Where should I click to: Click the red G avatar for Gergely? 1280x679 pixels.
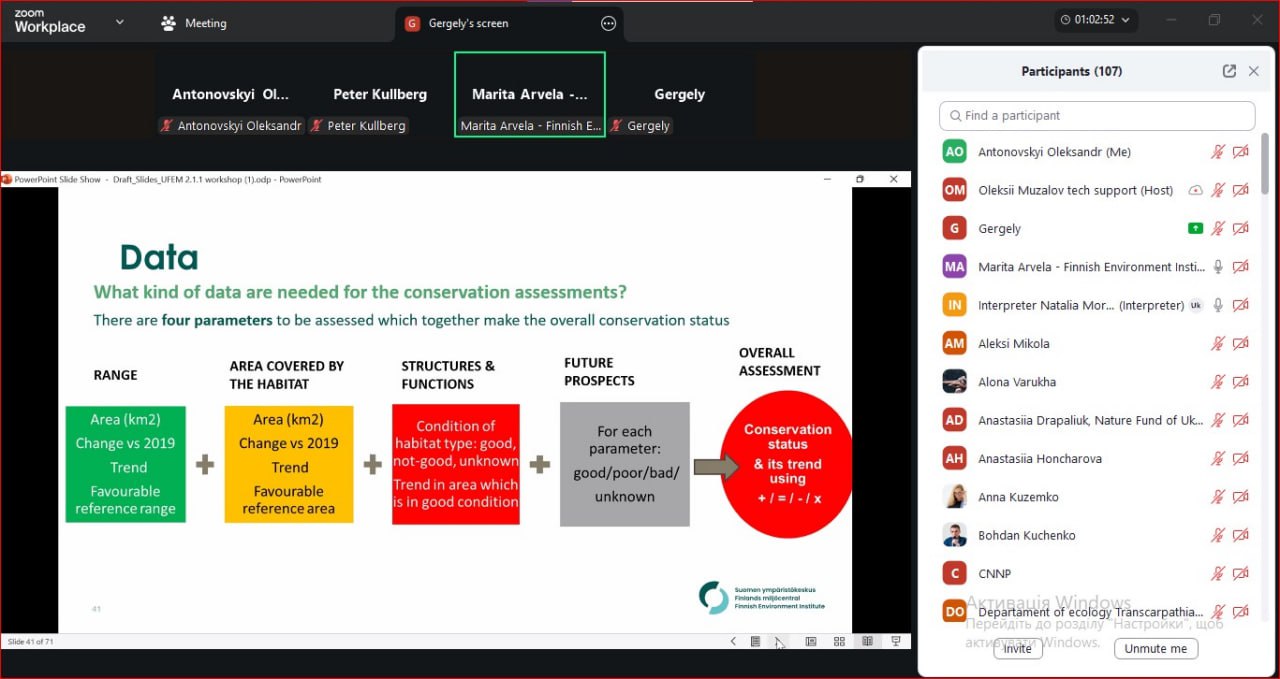point(955,228)
